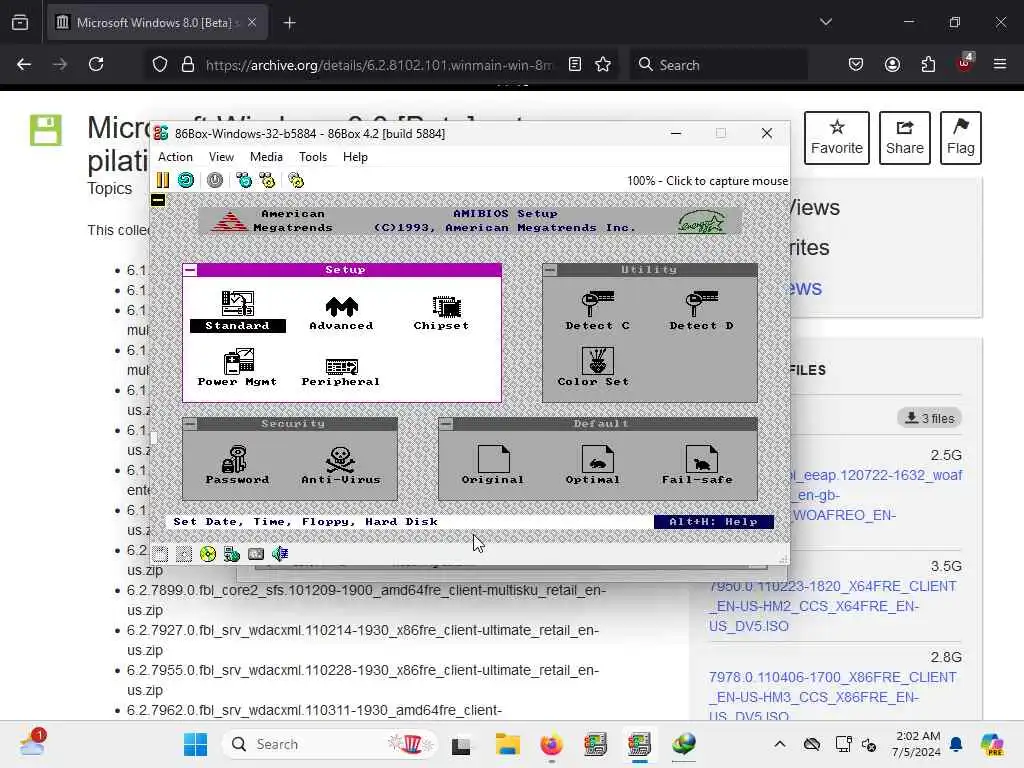
Task: Open a new browser tab
Action: tap(289, 23)
